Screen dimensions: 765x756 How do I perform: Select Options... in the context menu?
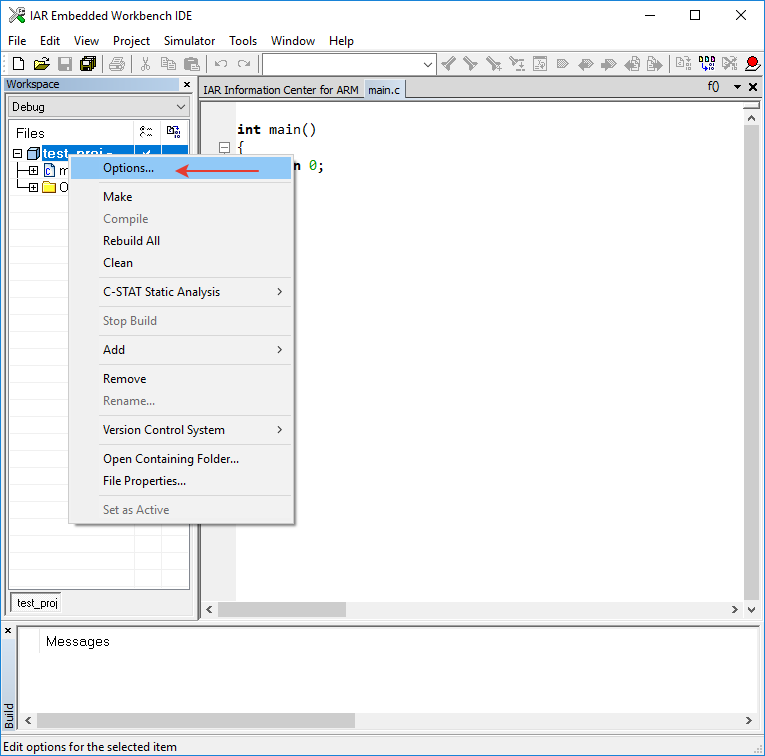pos(129,168)
